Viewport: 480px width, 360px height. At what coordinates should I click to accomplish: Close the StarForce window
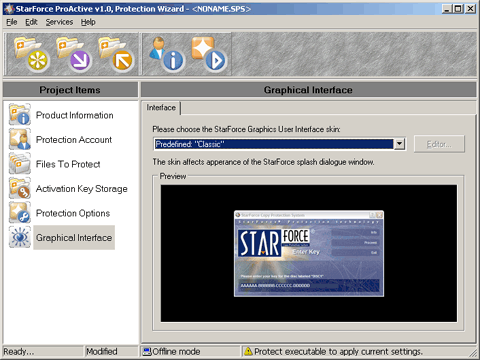coord(470,9)
